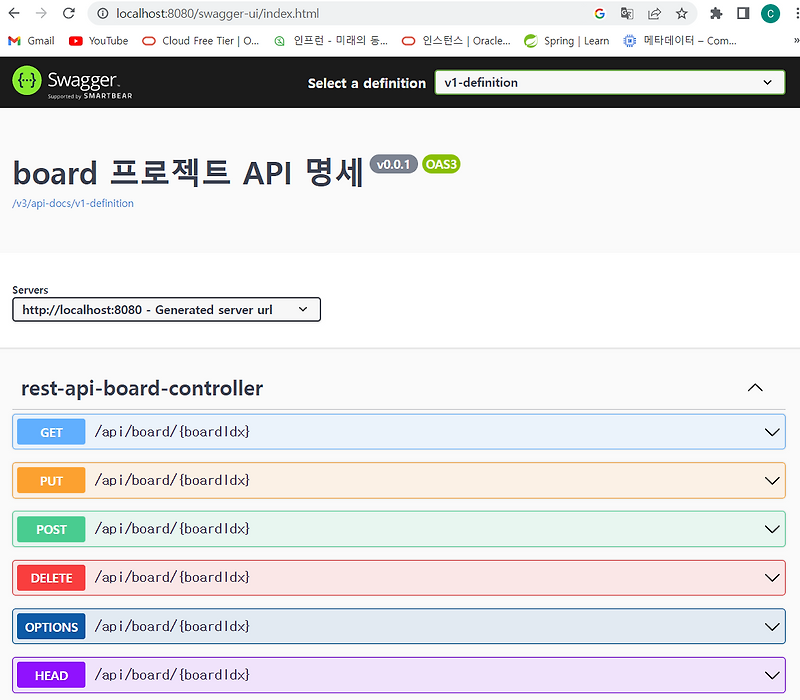This screenshot has height=700, width=800.
Task: Click the browser reload icon
Action: (x=68, y=13)
